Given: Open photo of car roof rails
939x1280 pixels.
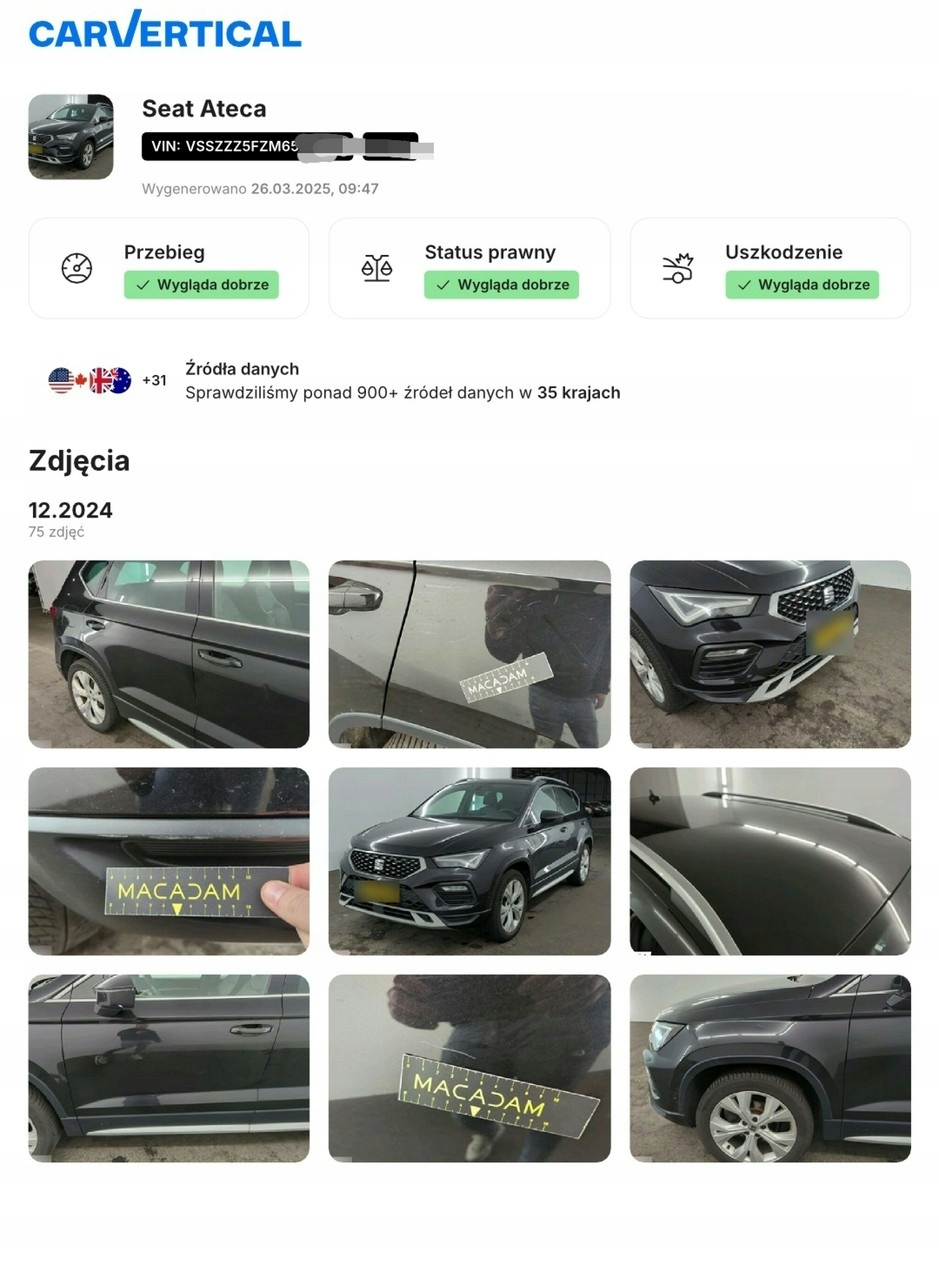Looking at the screenshot, I should click(770, 861).
